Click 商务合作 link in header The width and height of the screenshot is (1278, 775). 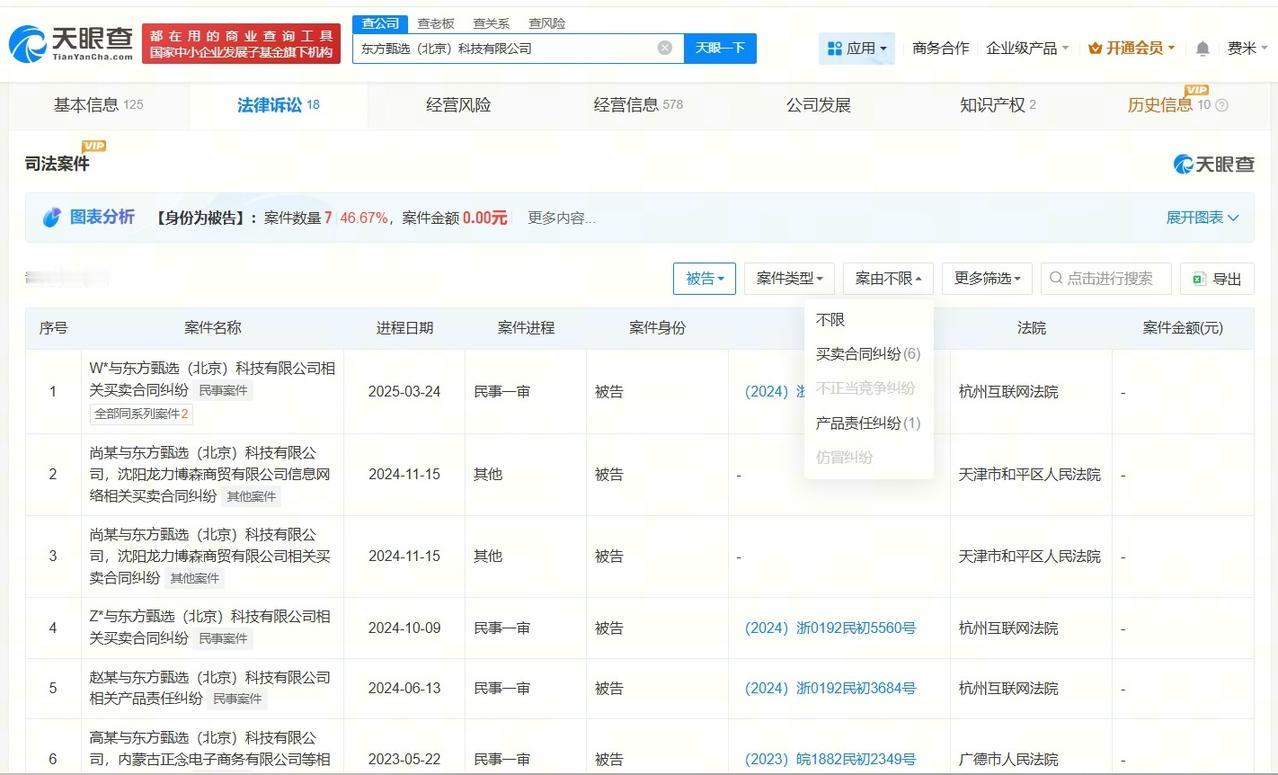tap(940, 48)
